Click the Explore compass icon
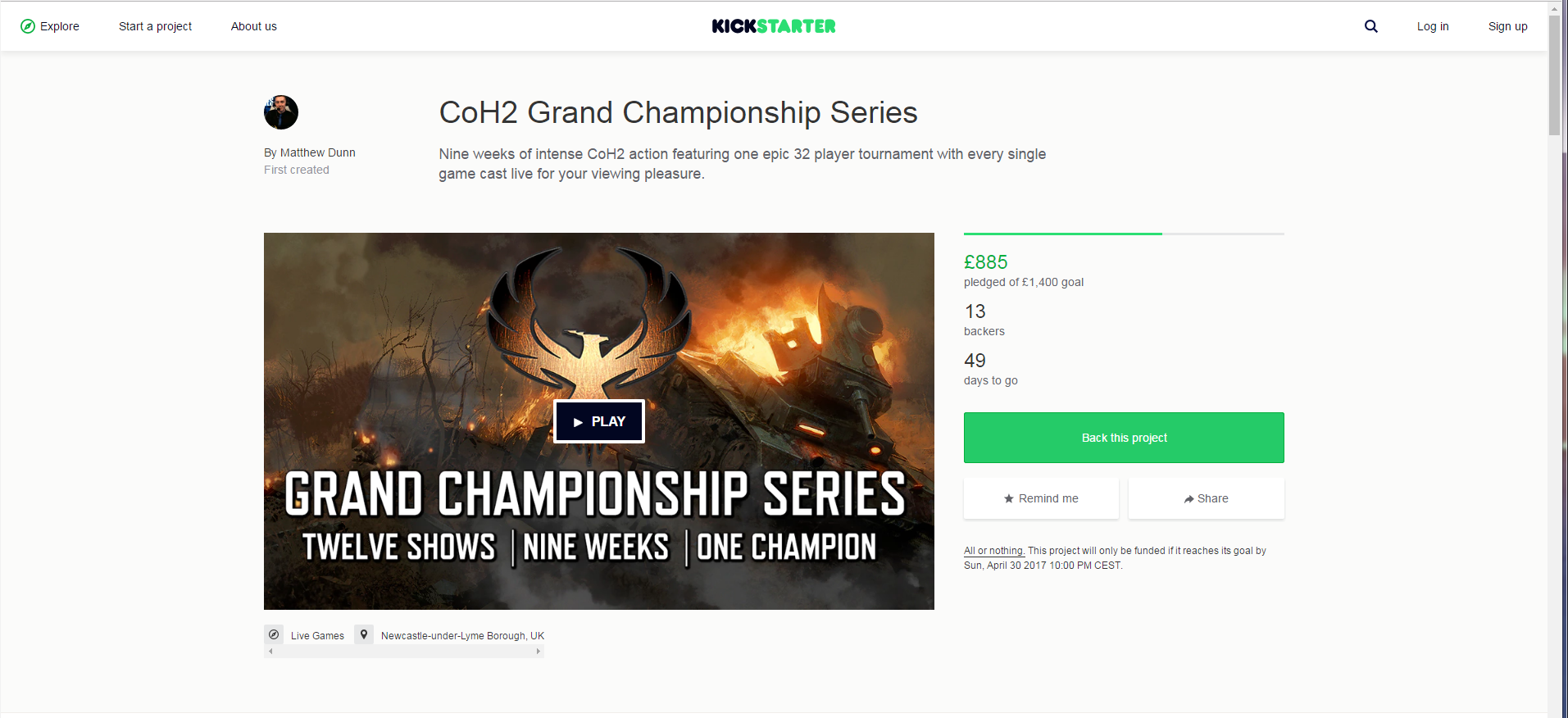Viewport: 1568px width, 718px height. 28,26
